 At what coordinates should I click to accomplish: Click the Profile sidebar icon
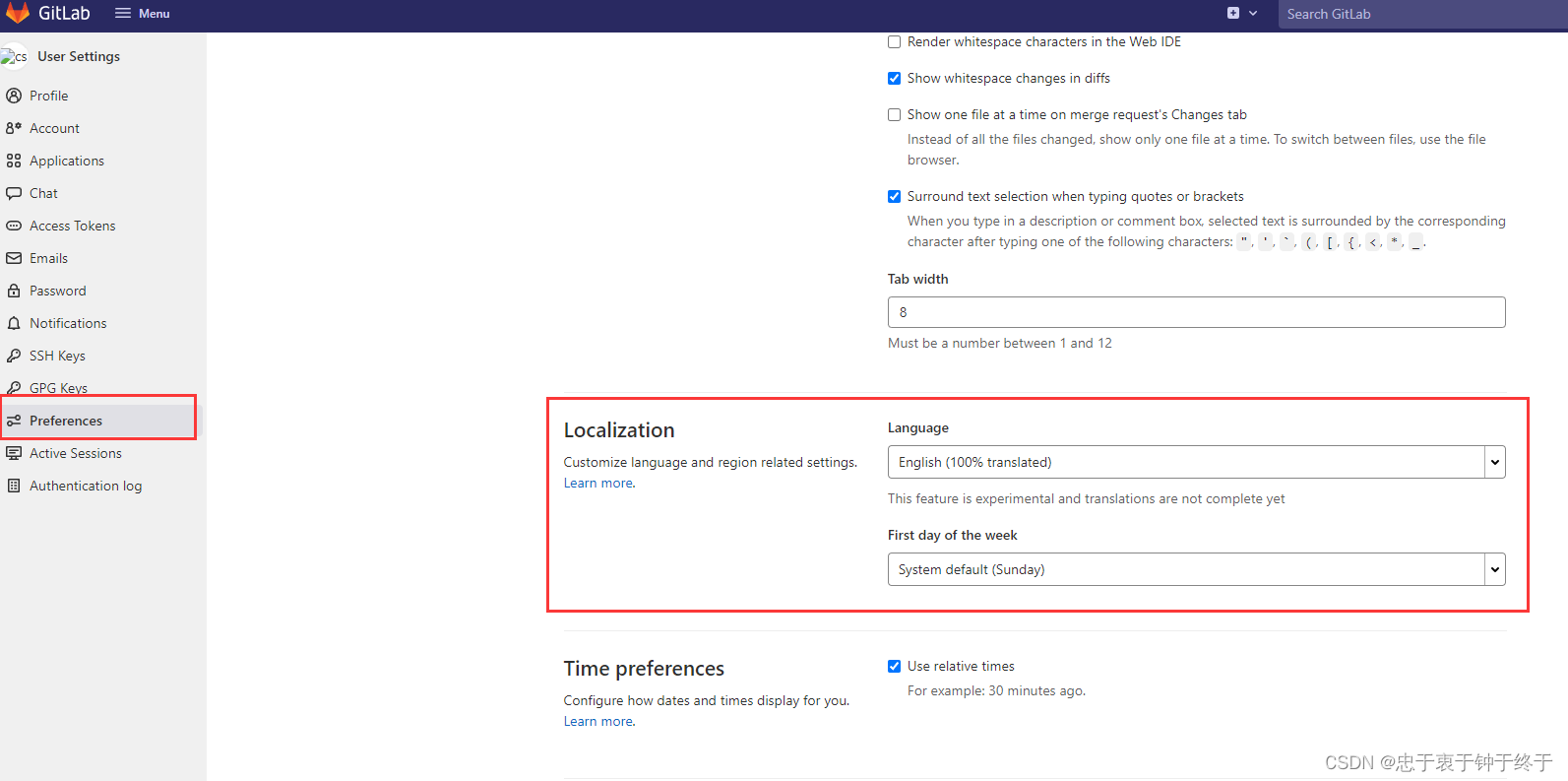point(14,96)
